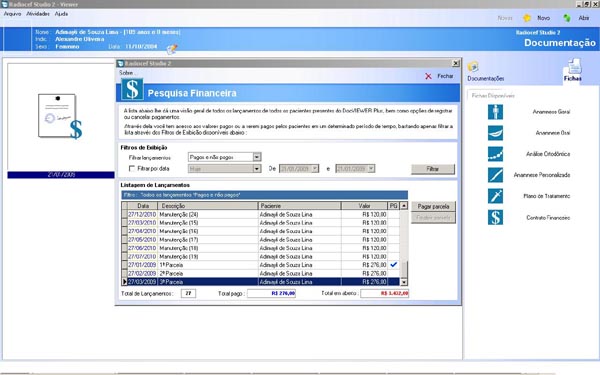This screenshot has height=375, width=600.
Task: Open the Análise Ortodôntica icon
Action: [x=495, y=154]
